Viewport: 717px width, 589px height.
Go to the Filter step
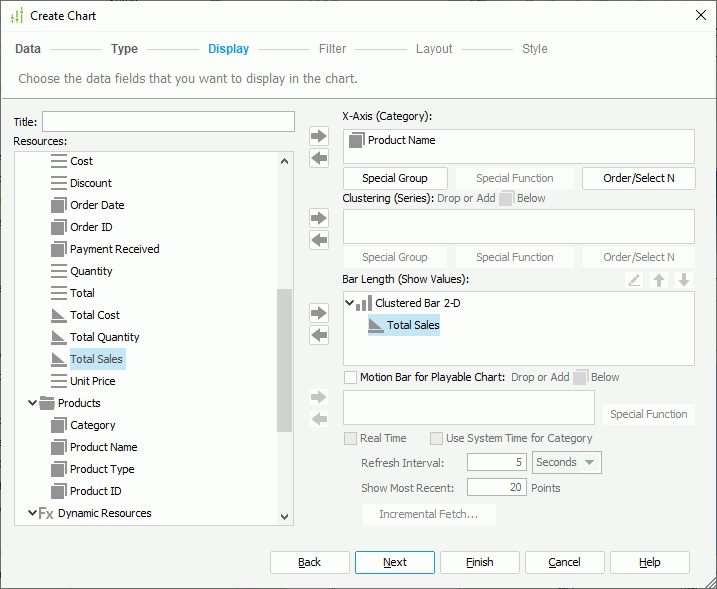[x=332, y=49]
